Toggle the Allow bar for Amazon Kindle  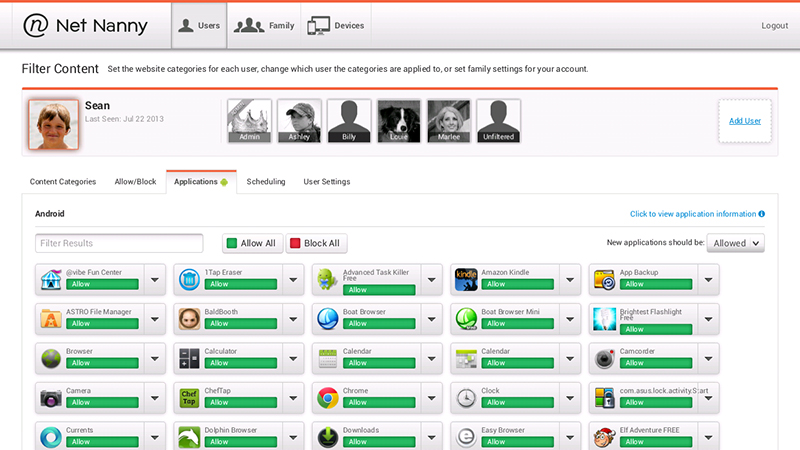(x=517, y=284)
